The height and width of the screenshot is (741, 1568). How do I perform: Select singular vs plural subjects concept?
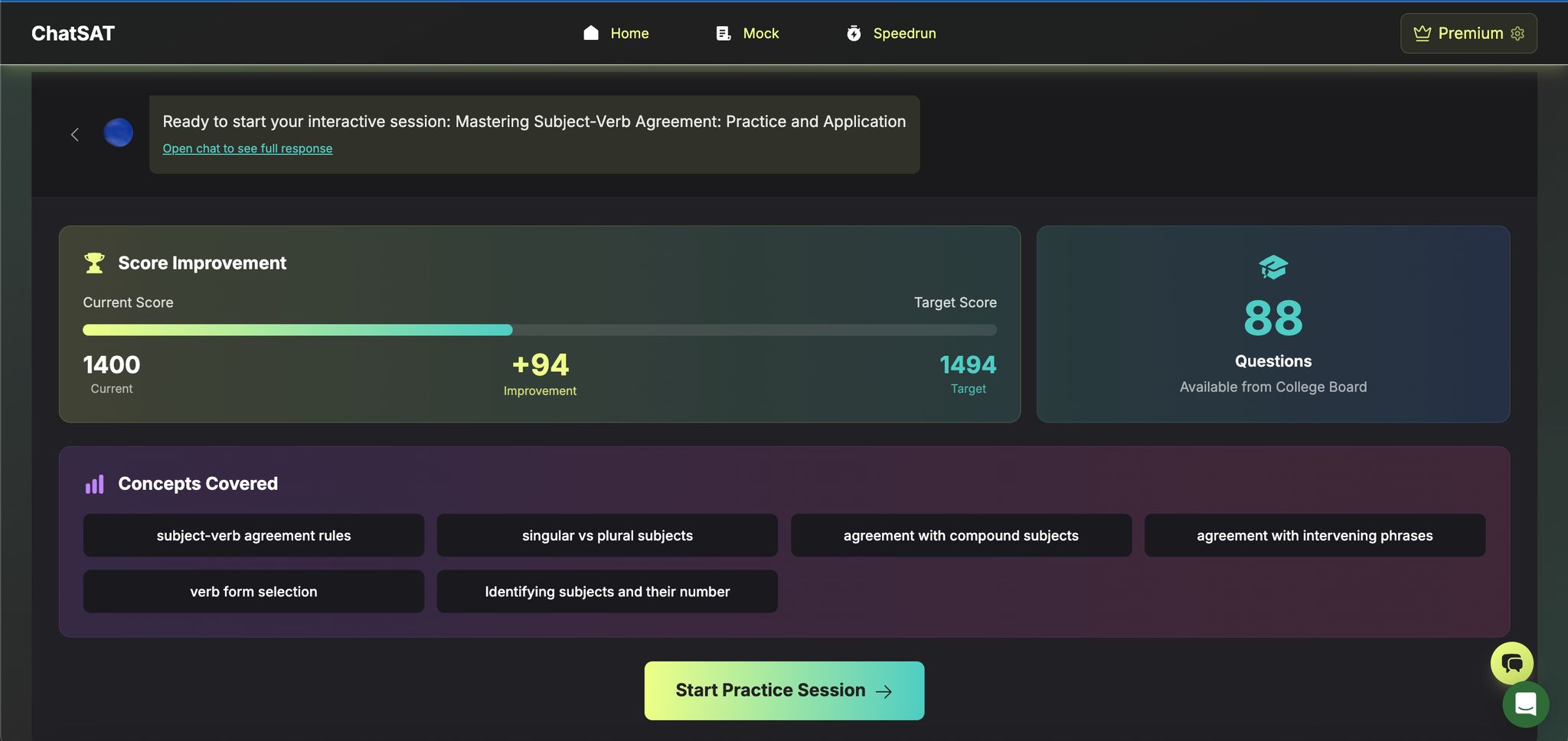607,536
